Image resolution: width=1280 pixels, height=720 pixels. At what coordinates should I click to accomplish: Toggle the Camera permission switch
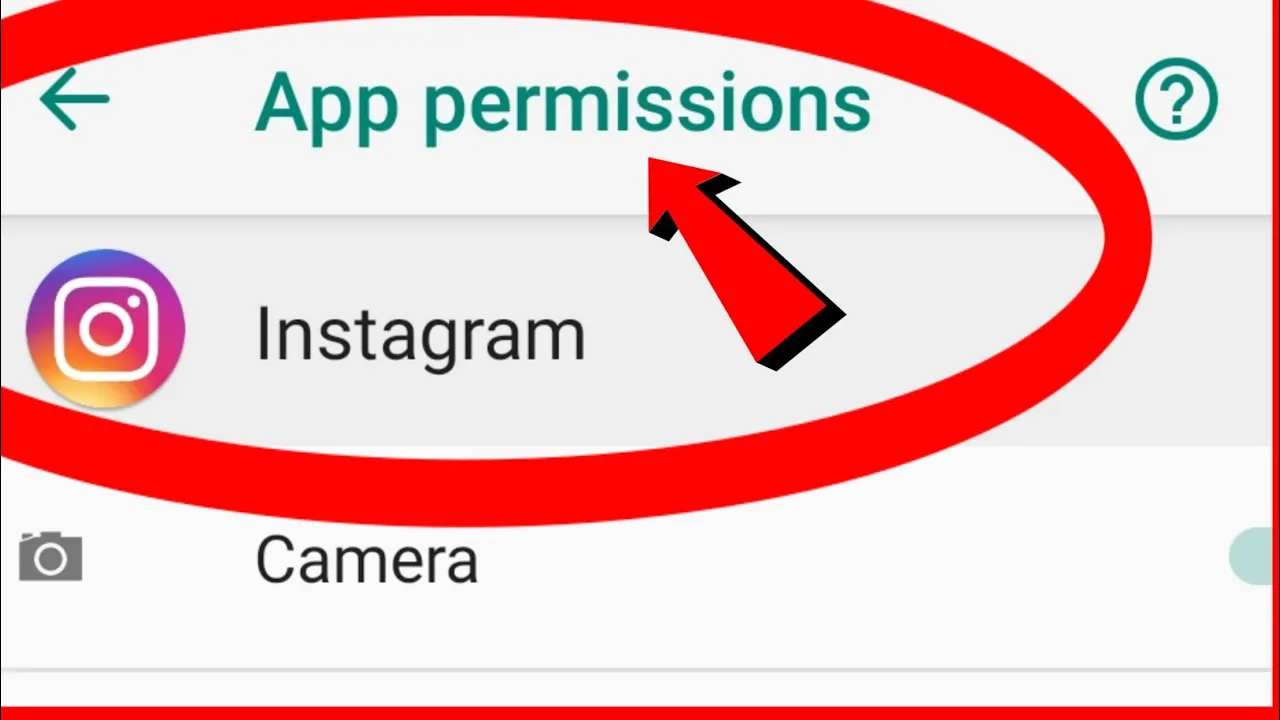click(1254, 557)
